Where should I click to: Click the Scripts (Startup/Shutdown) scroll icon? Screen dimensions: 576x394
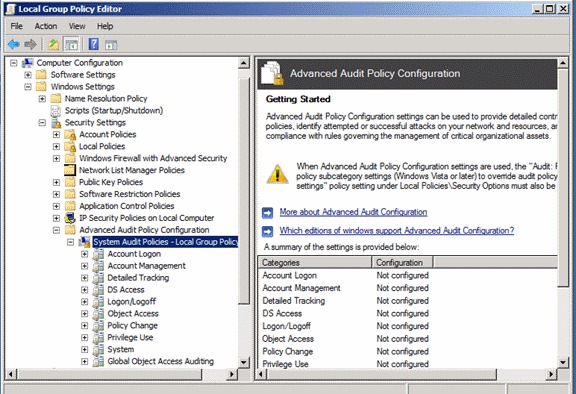55,111
